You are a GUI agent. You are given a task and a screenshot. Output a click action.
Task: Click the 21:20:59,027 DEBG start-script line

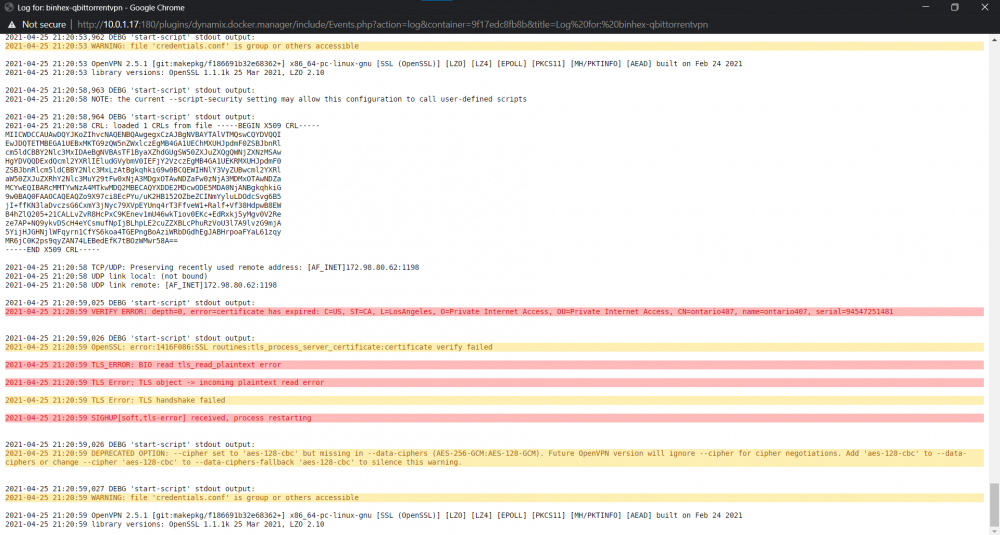pyautogui.click(x=130, y=489)
